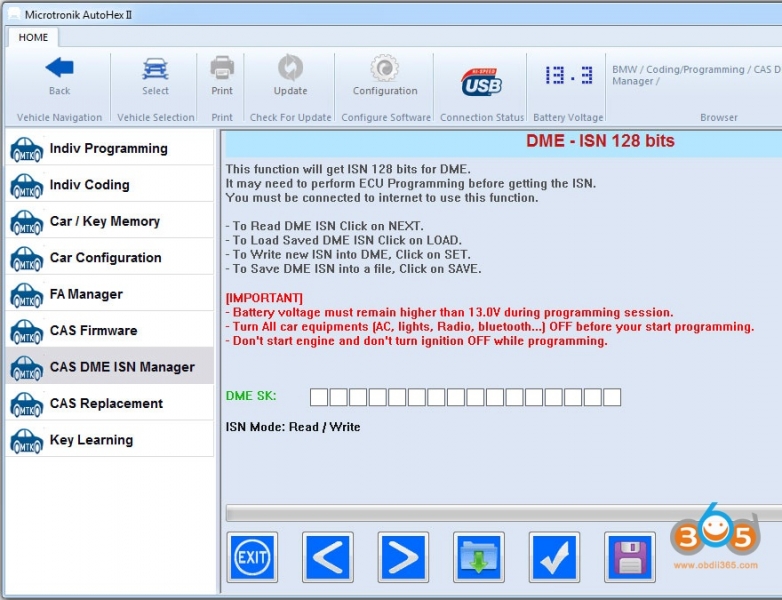Select CAS Firmware in the sidebar
The image size is (782, 600).
[109, 330]
